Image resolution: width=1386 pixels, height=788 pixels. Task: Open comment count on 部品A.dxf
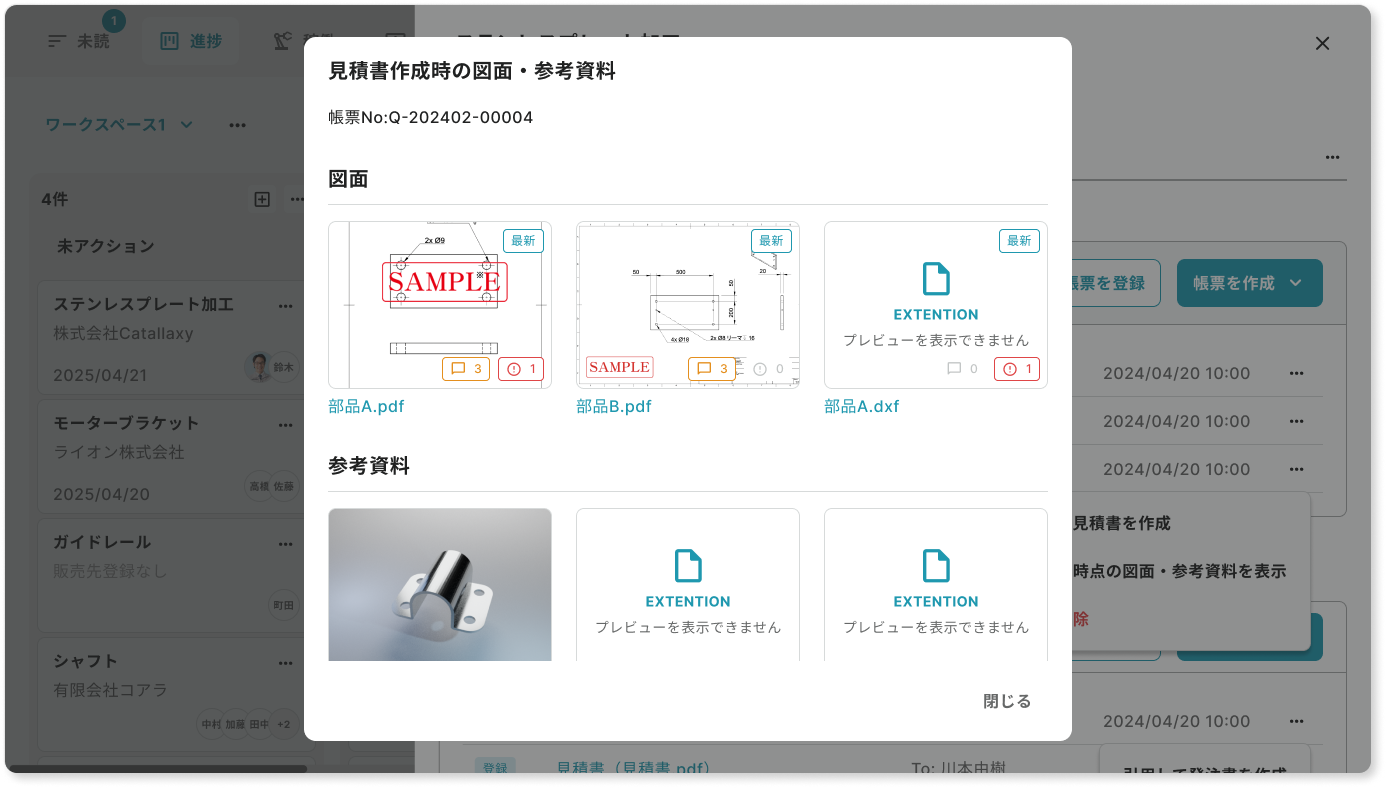point(962,369)
